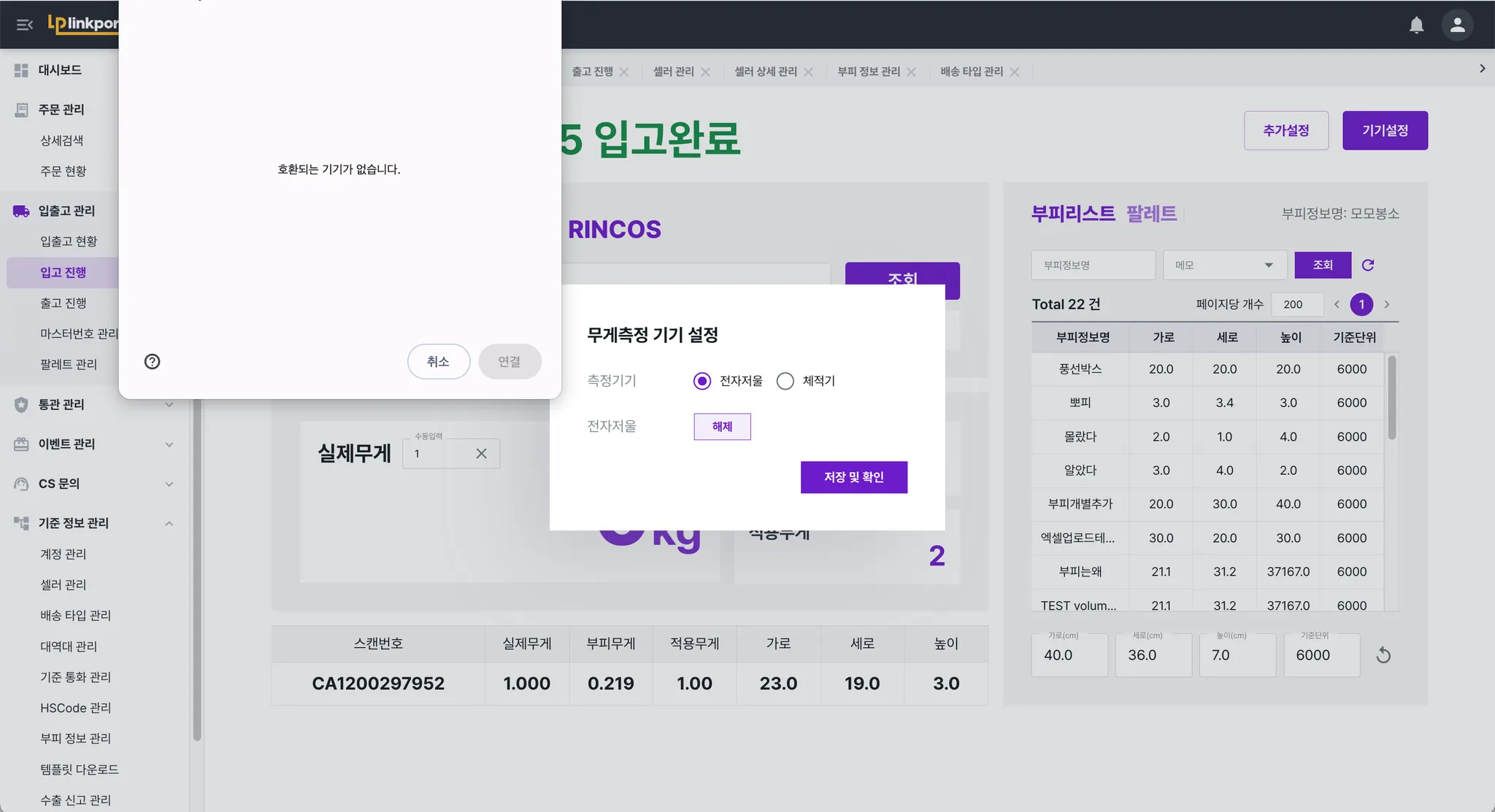
Task: Click the 부피정보명 search field
Action: tap(1092, 265)
